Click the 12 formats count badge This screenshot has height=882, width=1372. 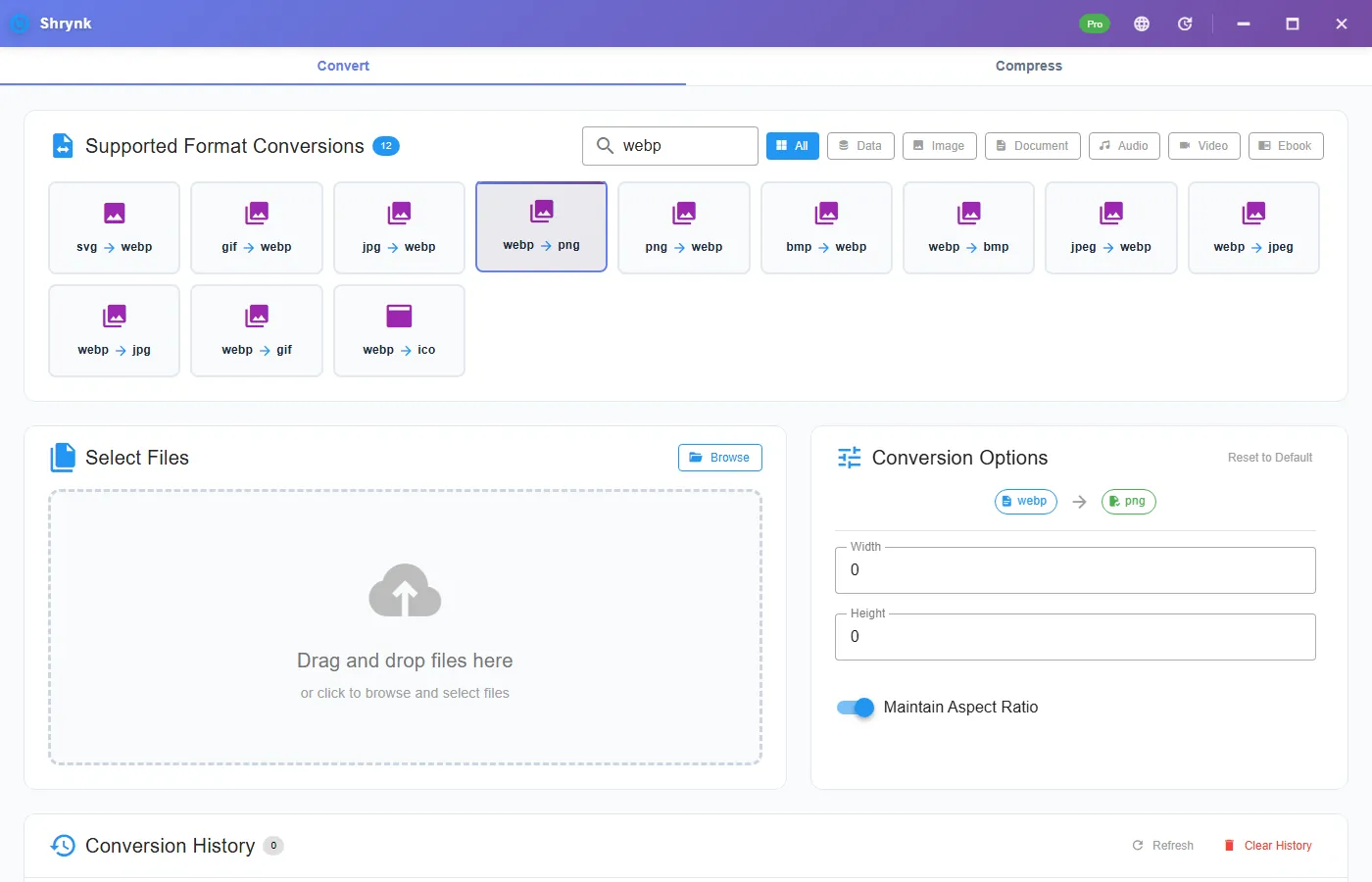pyautogui.click(x=386, y=146)
